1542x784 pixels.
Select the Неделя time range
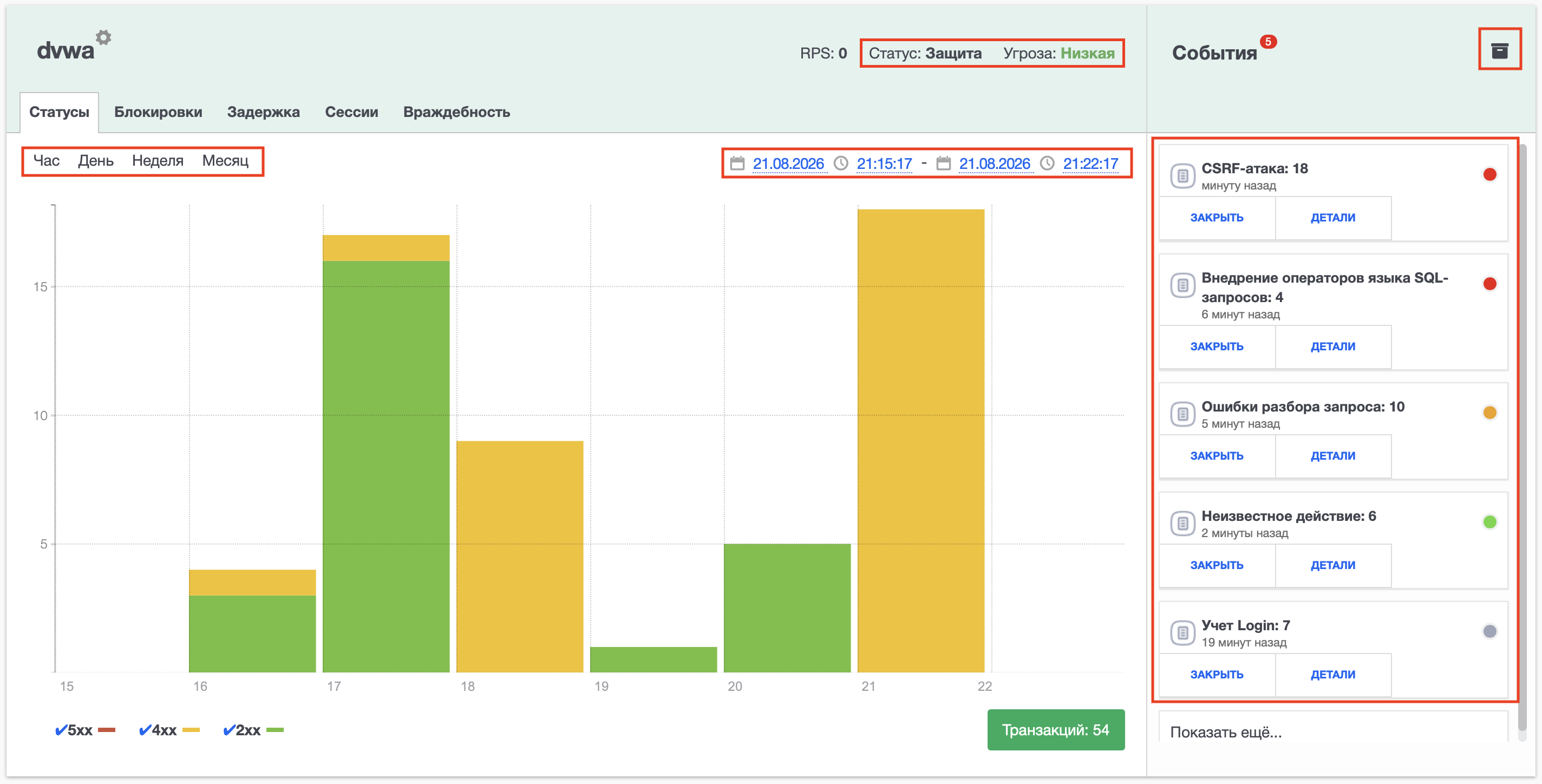point(158,160)
